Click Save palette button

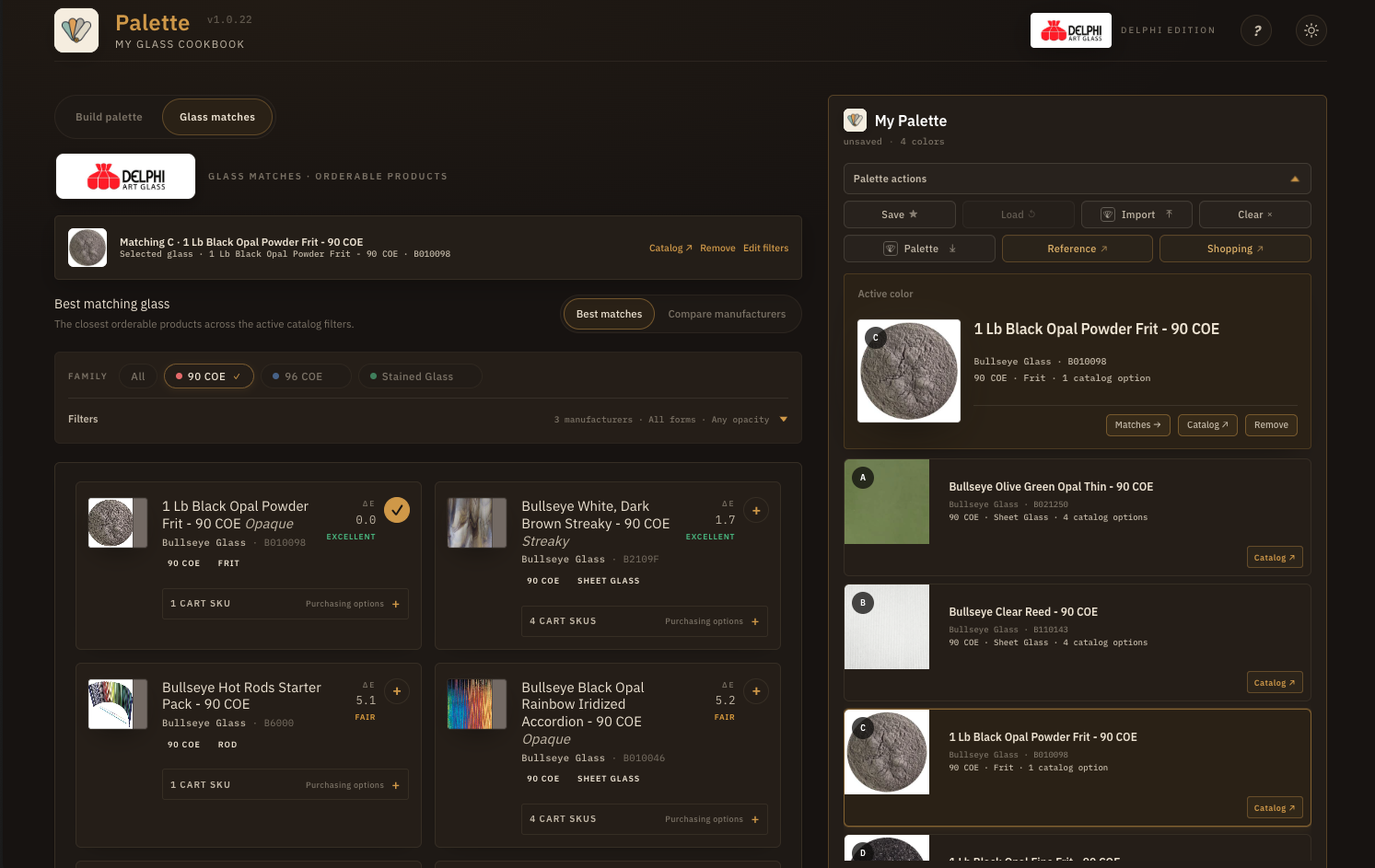[900, 214]
